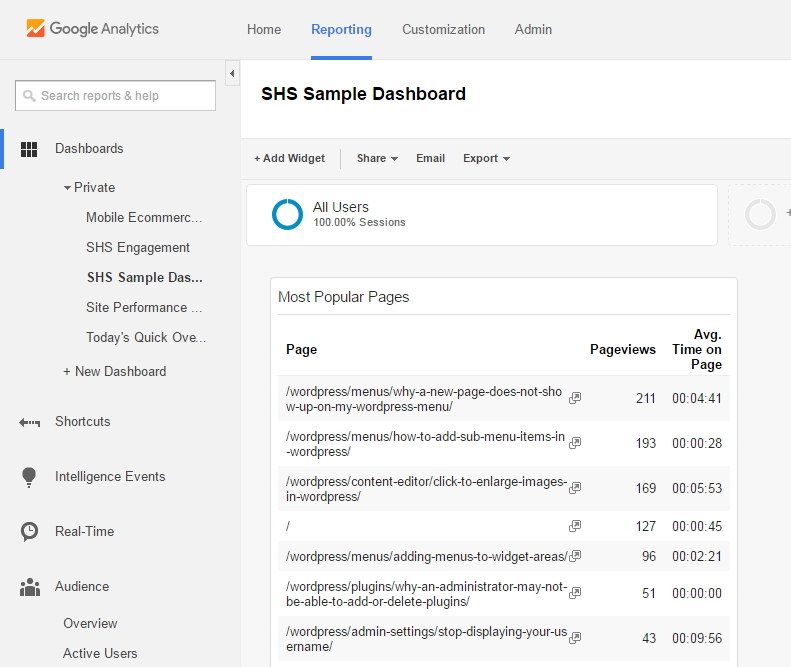Click the 00:09:56 time value
Viewport: 791px width, 667px height.
697,638
